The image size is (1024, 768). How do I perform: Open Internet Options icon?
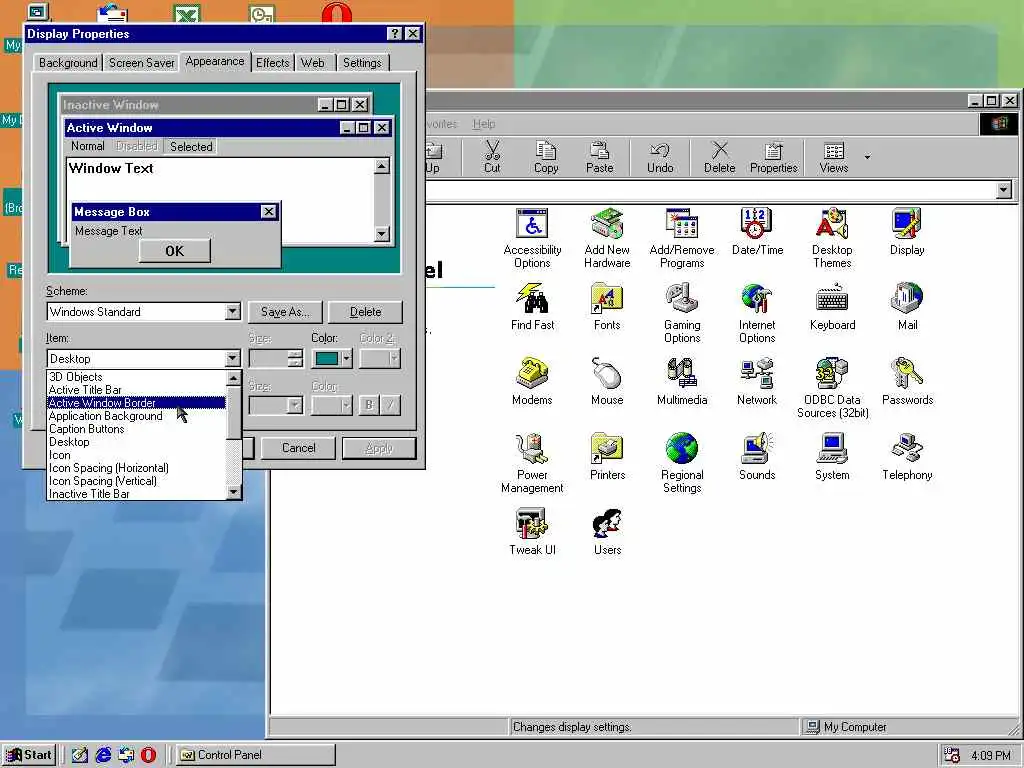click(757, 313)
